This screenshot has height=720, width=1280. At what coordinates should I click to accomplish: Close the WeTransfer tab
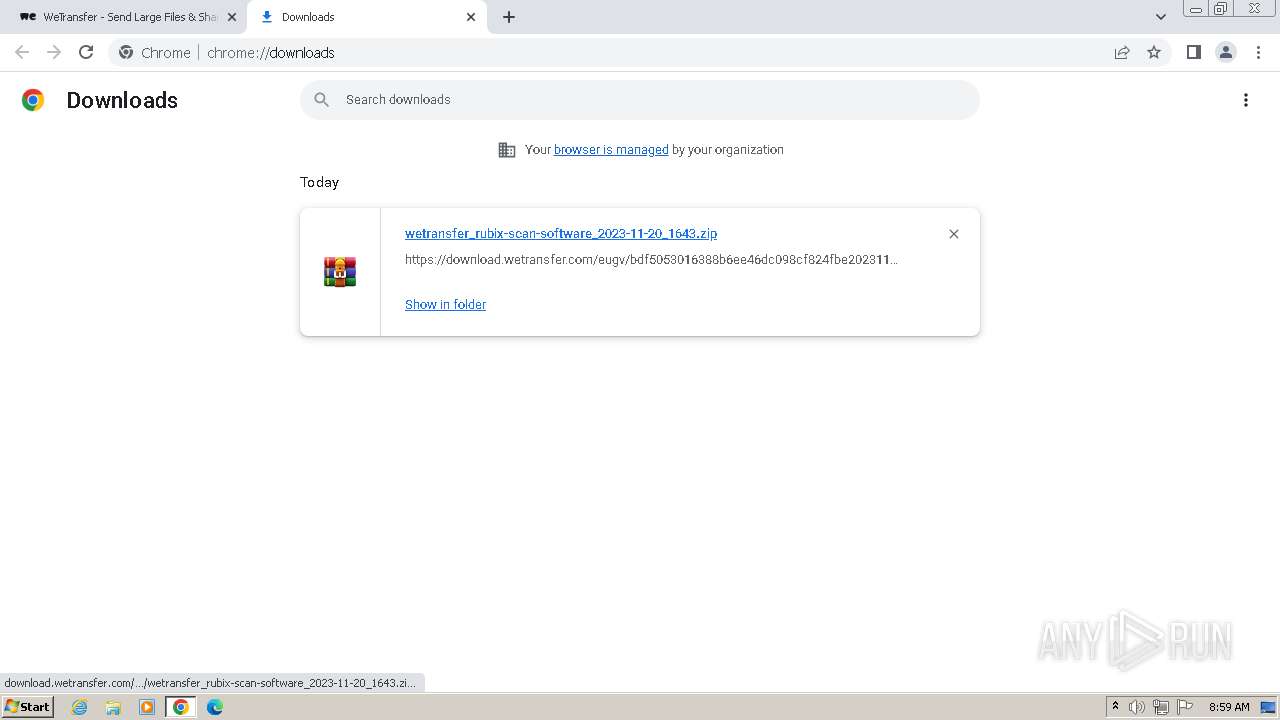[x=232, y=17]
